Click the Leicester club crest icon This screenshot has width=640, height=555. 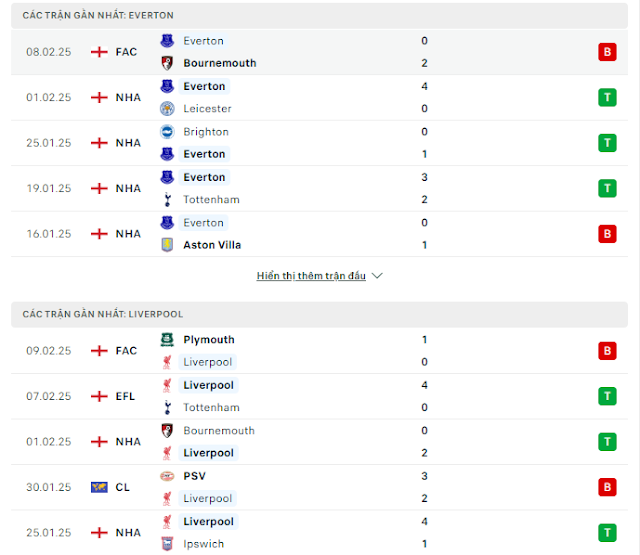[167, 109]
